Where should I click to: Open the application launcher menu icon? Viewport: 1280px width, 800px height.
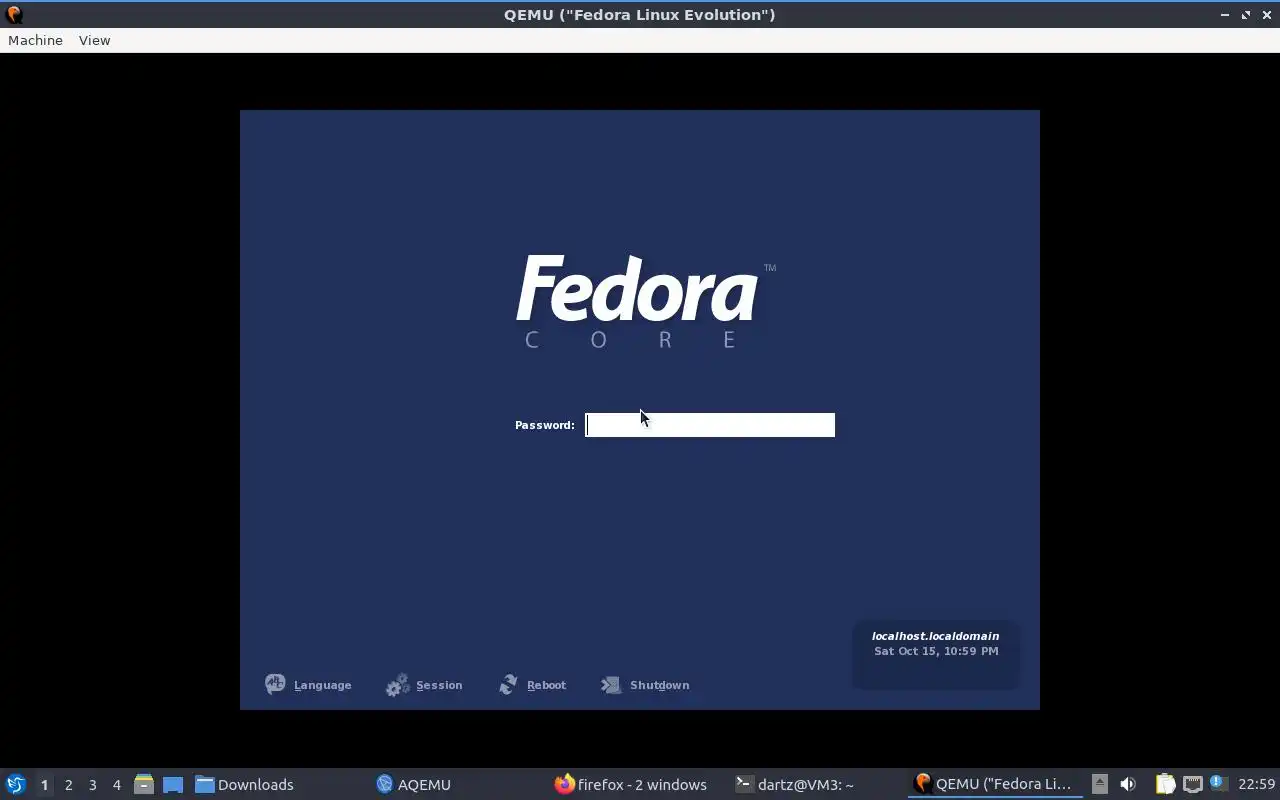[x=15, y=784]
